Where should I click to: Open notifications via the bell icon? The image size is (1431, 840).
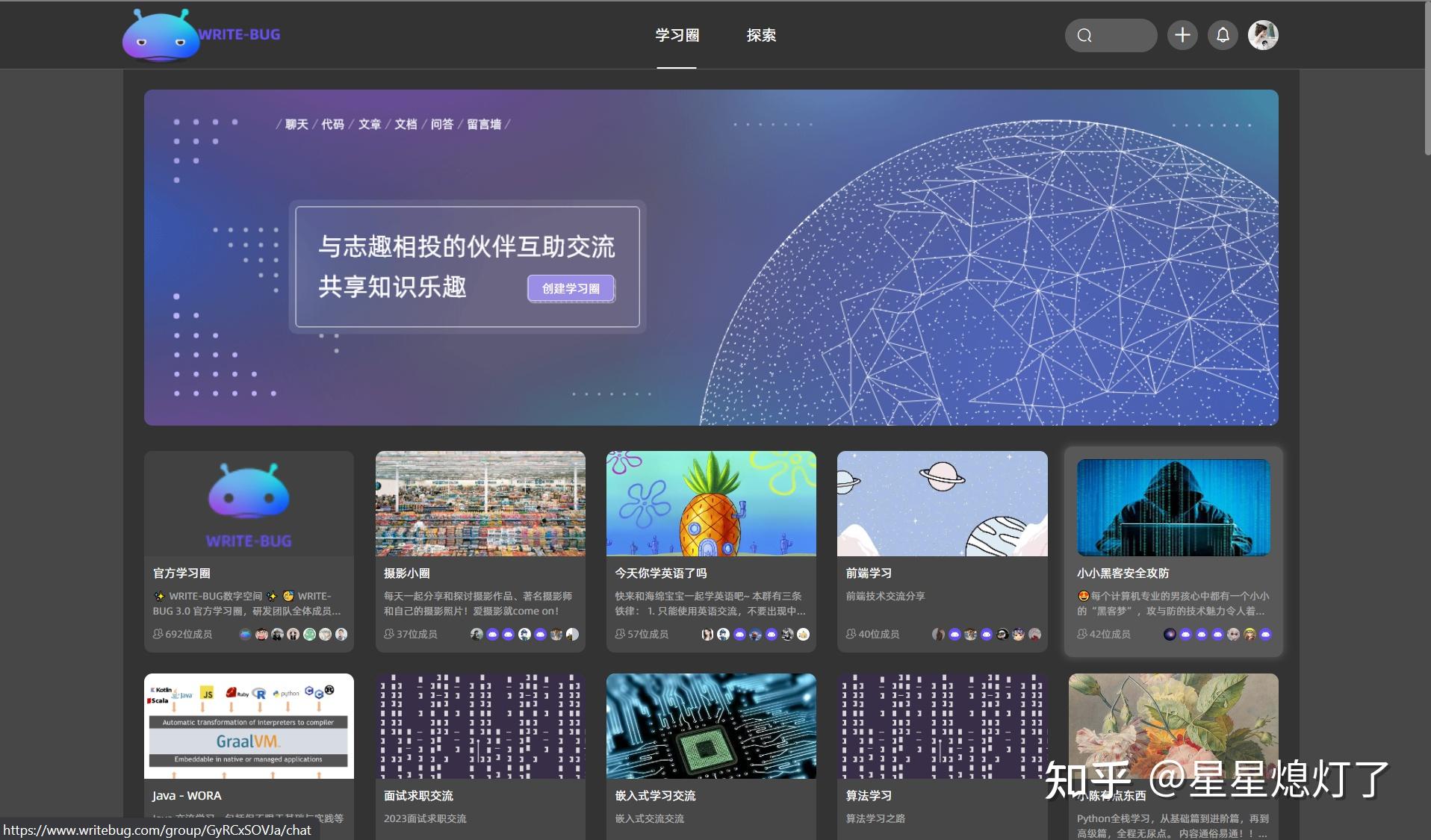click(x=1223, y=34)
